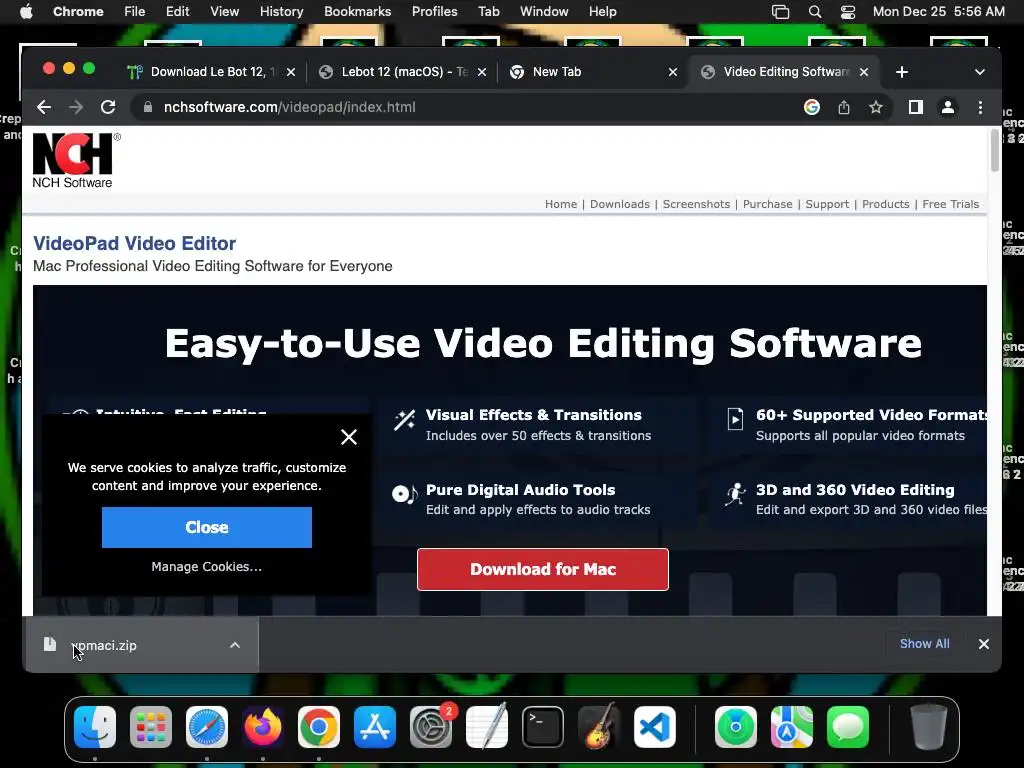
Task: Open System Preferences from the Dock
Action: [431, 726]
